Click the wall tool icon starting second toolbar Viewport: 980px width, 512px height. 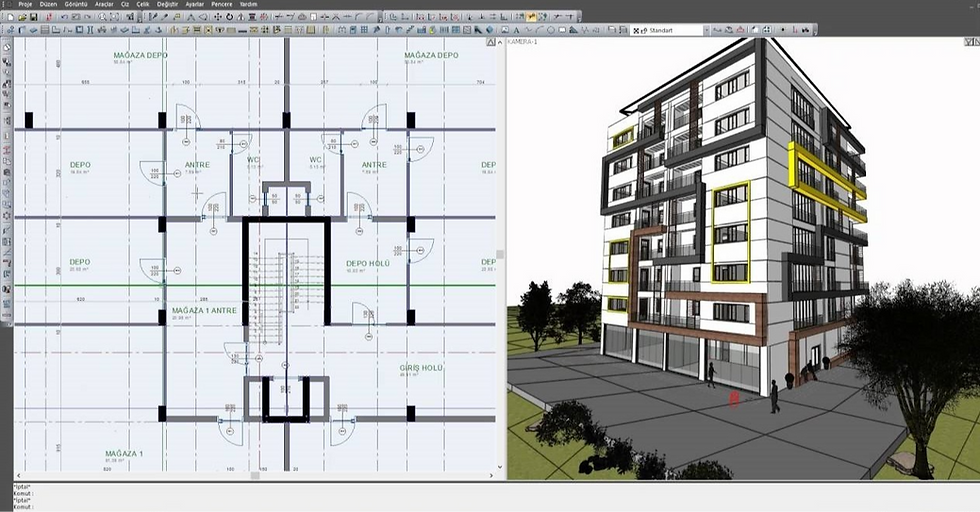tap(11, 29)
